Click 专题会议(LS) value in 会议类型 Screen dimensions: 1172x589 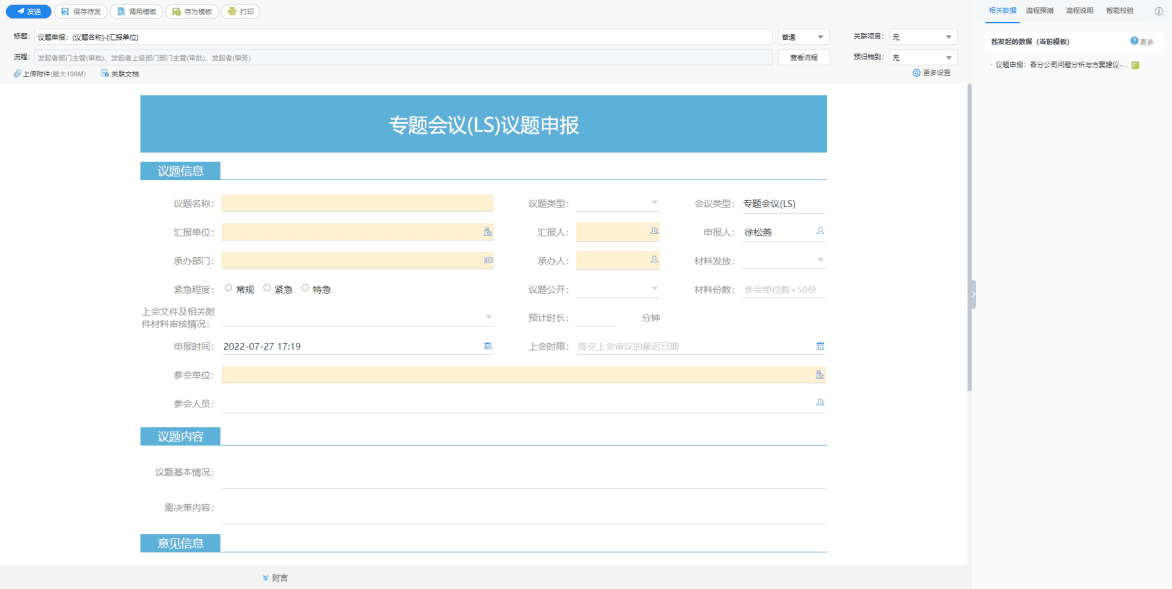[770, 203]
